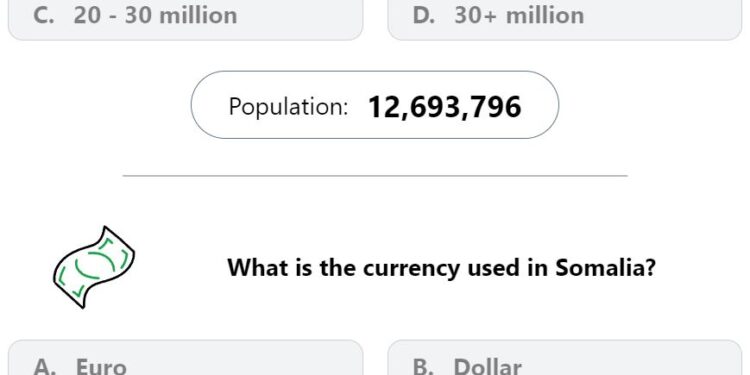
Task: Click the word Euro in option A
Action: tap(101, 367)
